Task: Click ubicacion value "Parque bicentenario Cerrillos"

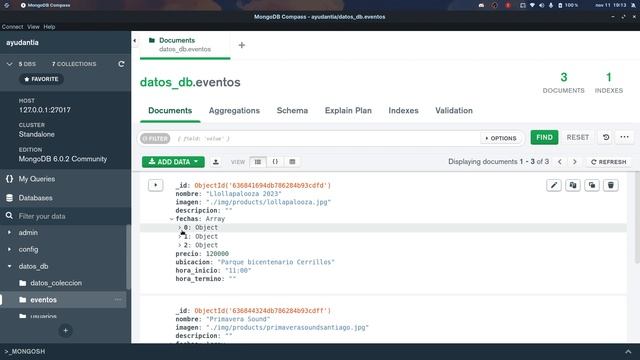Action: [276, 262]
